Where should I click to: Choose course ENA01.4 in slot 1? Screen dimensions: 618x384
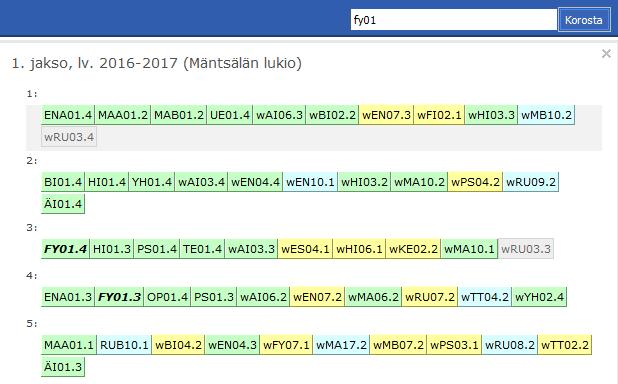click(68, 115)
